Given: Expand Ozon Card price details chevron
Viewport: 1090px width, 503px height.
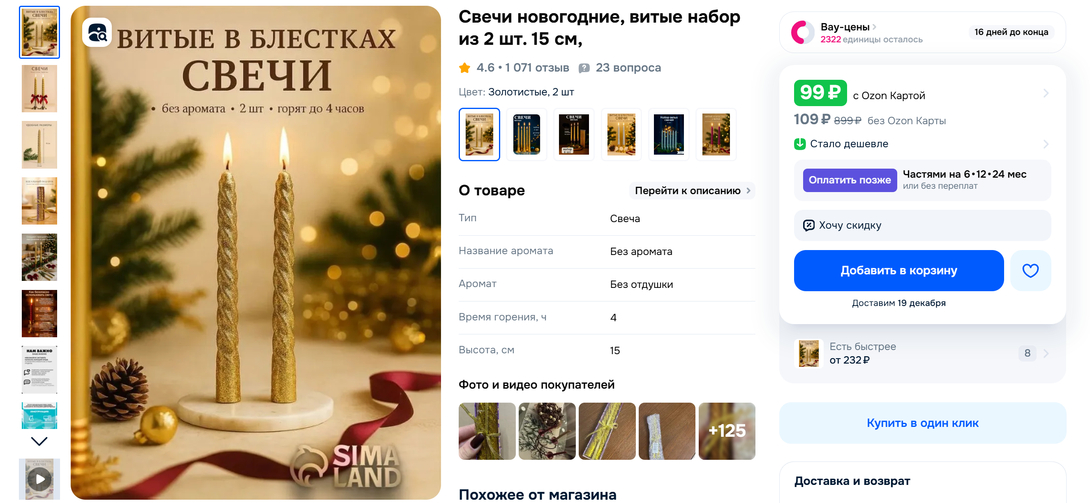Looking at the screenshot, I should [x=1046, y=94].
